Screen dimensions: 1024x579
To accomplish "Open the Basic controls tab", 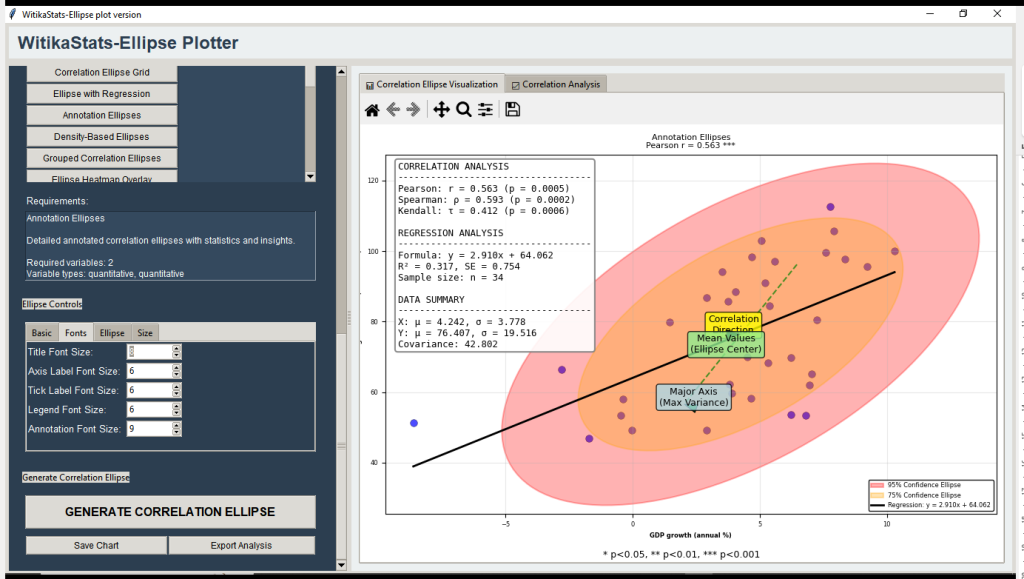I will (x=42, y=333).
